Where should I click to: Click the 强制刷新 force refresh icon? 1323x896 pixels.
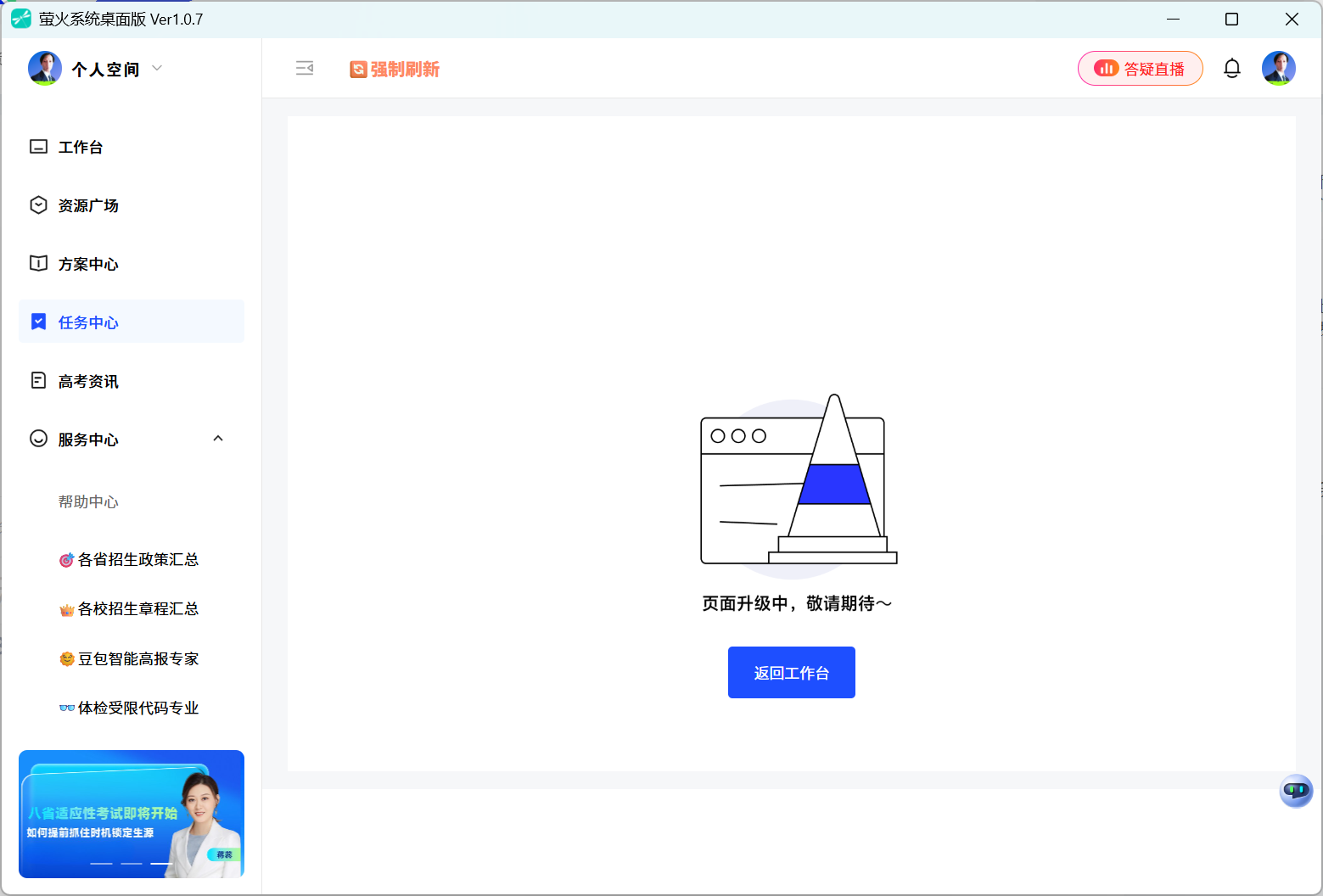(358, 69)
